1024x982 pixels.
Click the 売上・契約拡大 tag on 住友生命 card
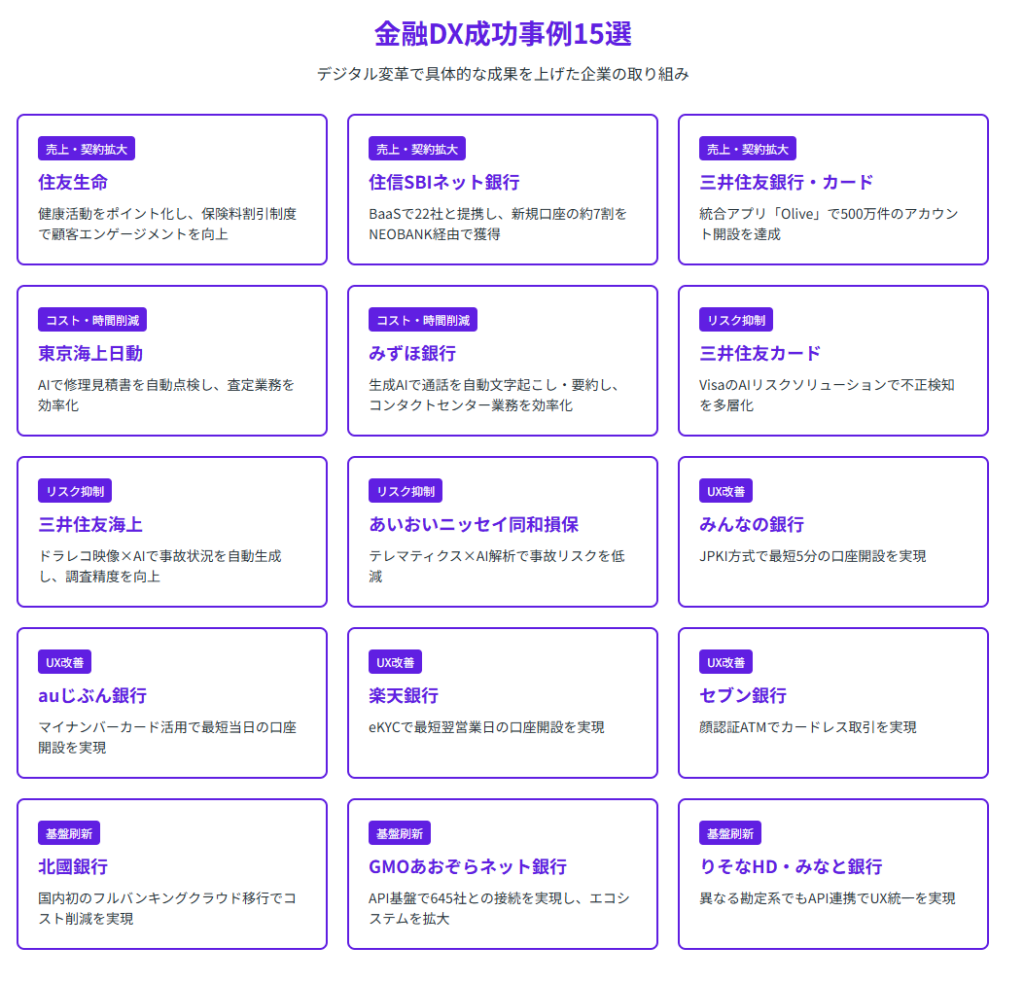[86, 149]
